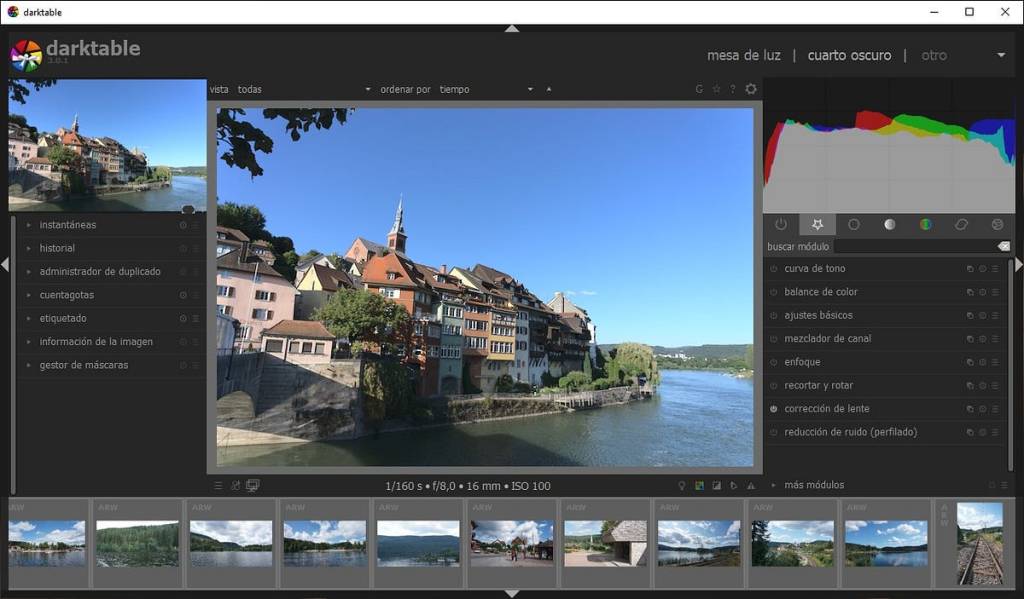Click the clipping warning triangle icon

click(750, 486)
